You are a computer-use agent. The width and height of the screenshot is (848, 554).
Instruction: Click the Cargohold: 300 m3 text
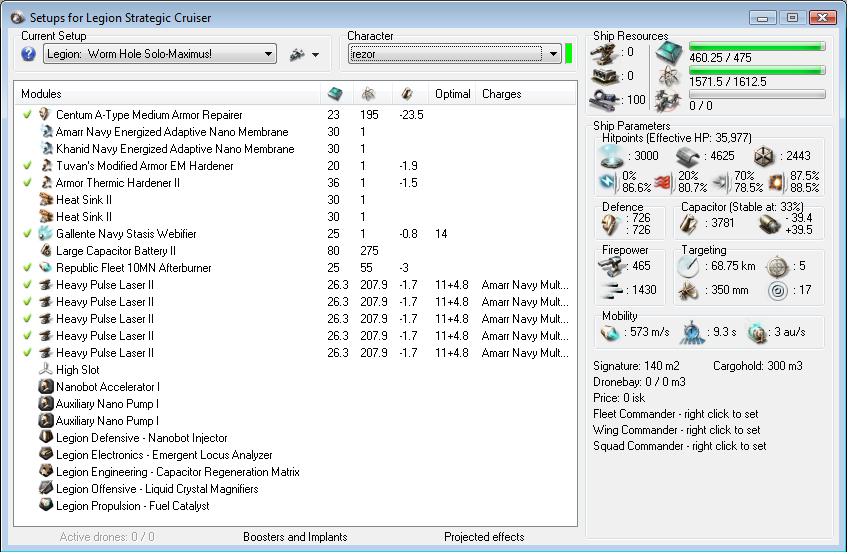(758, 366)
